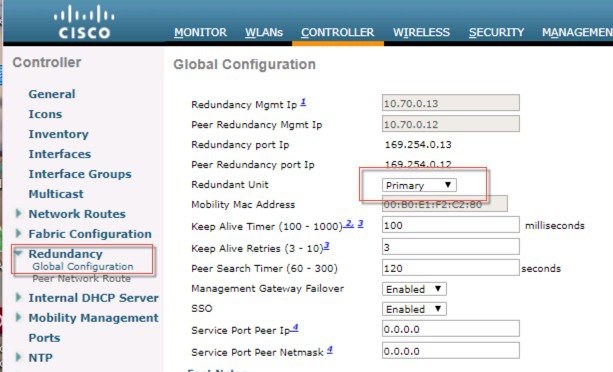The image size is (613, 372).
Task: Collapse the Redundancy section arrow
Action: [x=18, y=253]
